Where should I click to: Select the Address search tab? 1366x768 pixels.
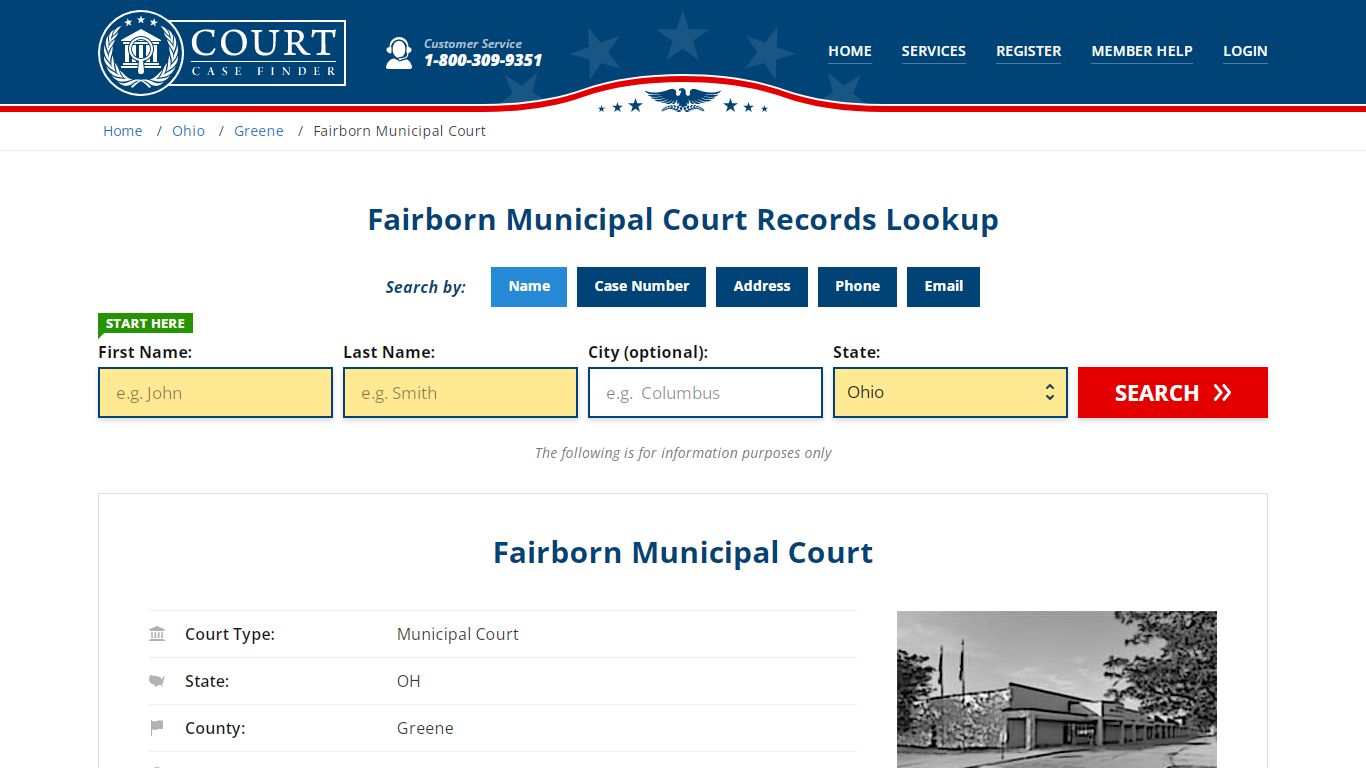[x=762, y=286]
